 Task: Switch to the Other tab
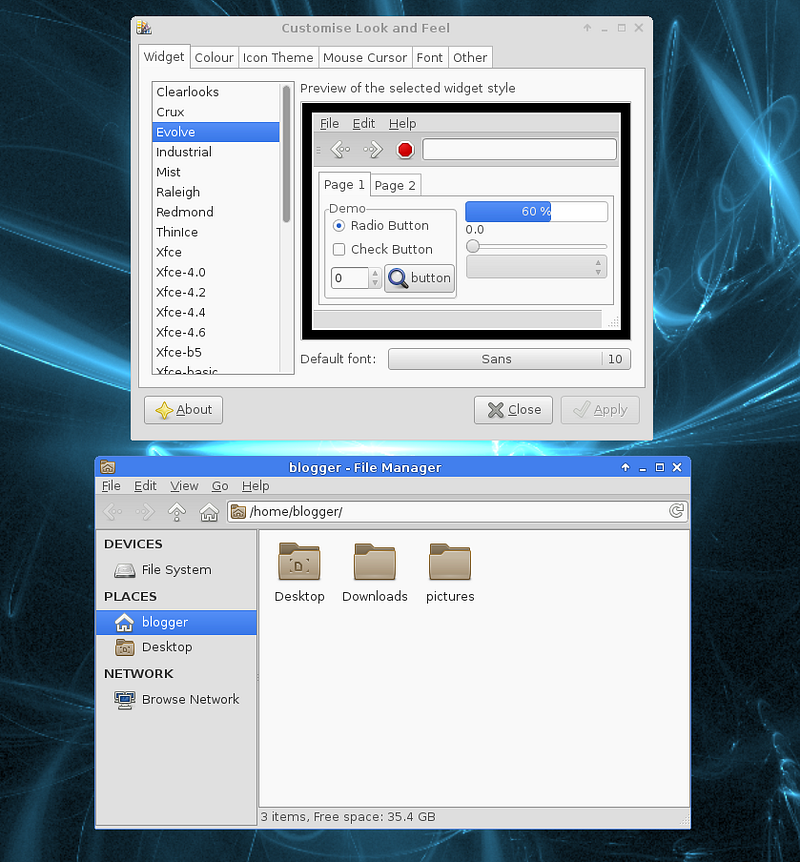pos(470,58)
